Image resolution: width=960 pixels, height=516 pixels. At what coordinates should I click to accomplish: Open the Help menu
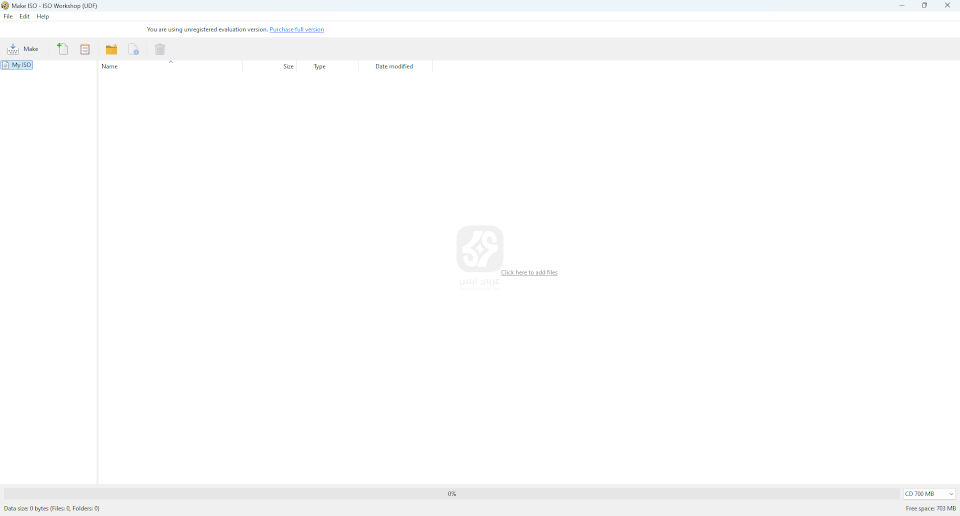click(x=43, y=17)
